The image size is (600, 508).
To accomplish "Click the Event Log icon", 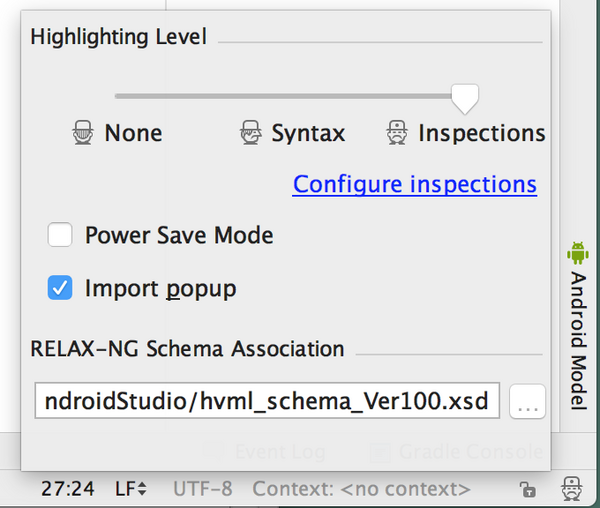I will coord(214,452).
